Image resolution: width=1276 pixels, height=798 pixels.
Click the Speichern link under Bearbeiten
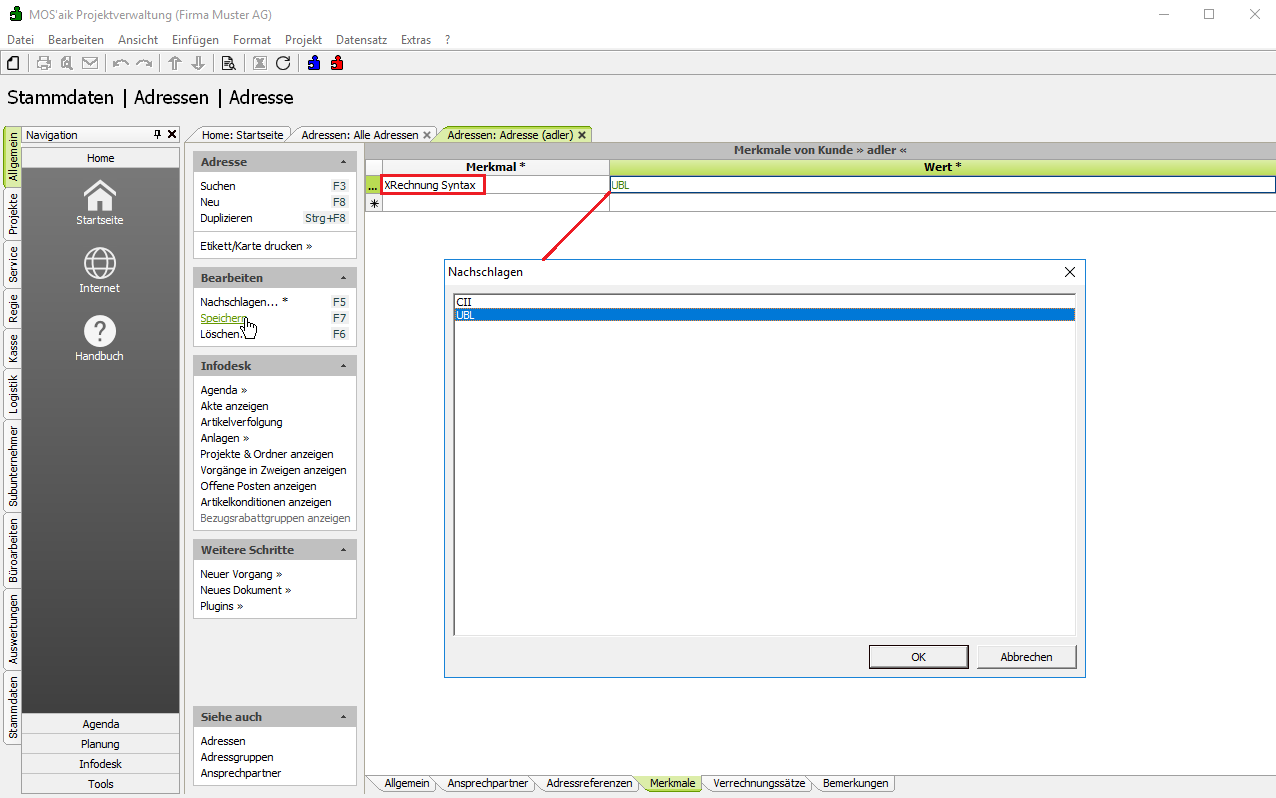[x=223, y=318]
